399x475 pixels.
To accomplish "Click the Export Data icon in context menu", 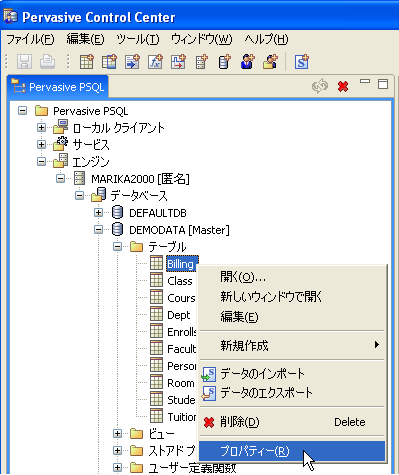I will click(209, 393).
